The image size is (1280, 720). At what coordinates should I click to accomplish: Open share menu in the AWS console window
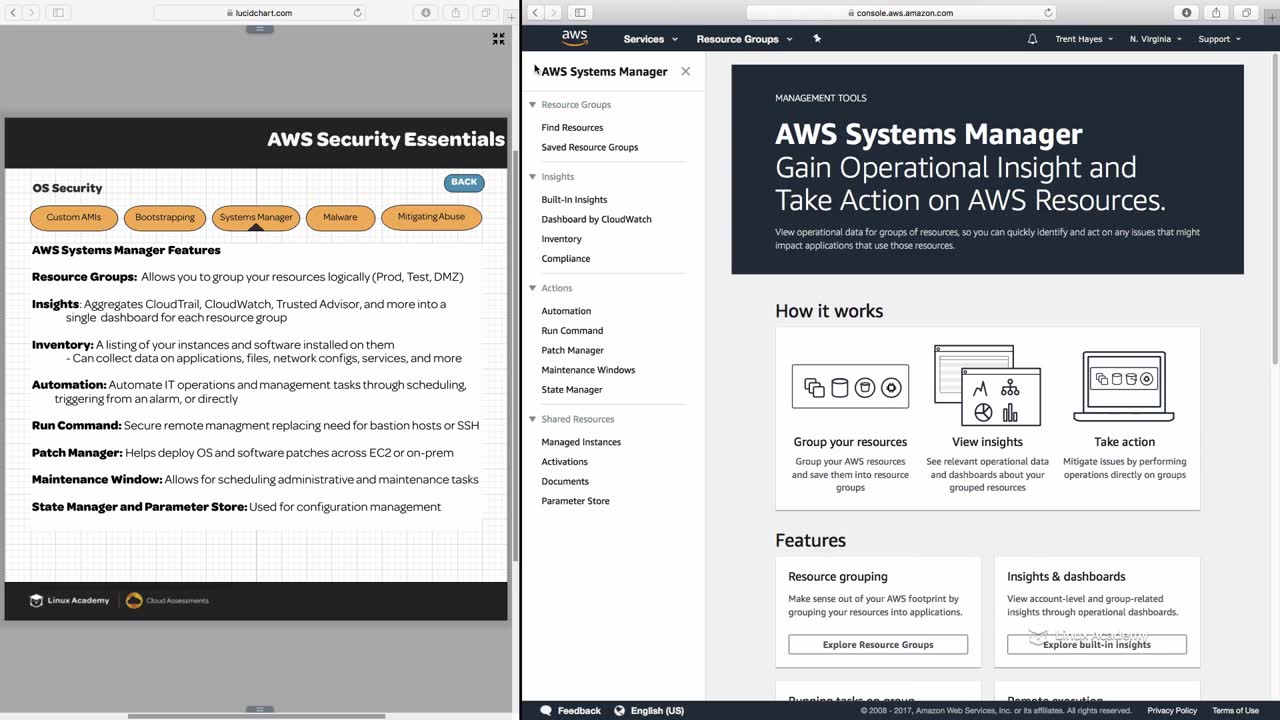coord(1217,13)
